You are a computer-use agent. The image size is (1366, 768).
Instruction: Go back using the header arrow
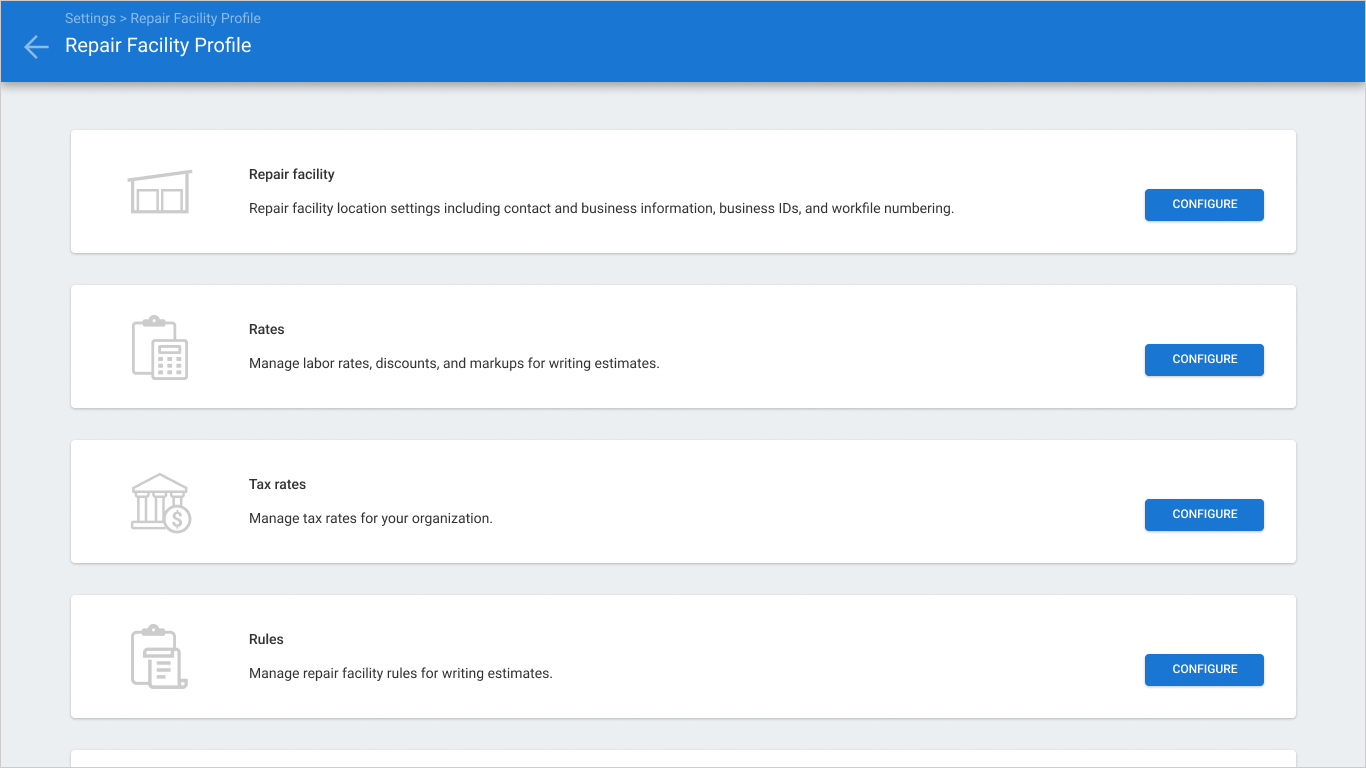tap(36, 46)
